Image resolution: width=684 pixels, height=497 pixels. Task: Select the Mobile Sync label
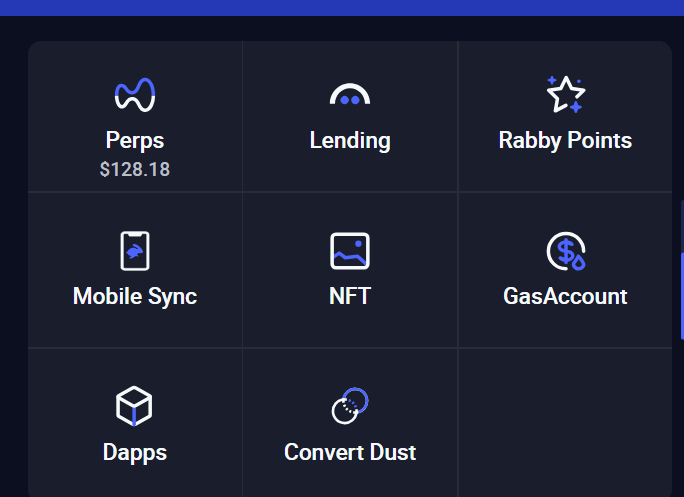tap(135, 297)
